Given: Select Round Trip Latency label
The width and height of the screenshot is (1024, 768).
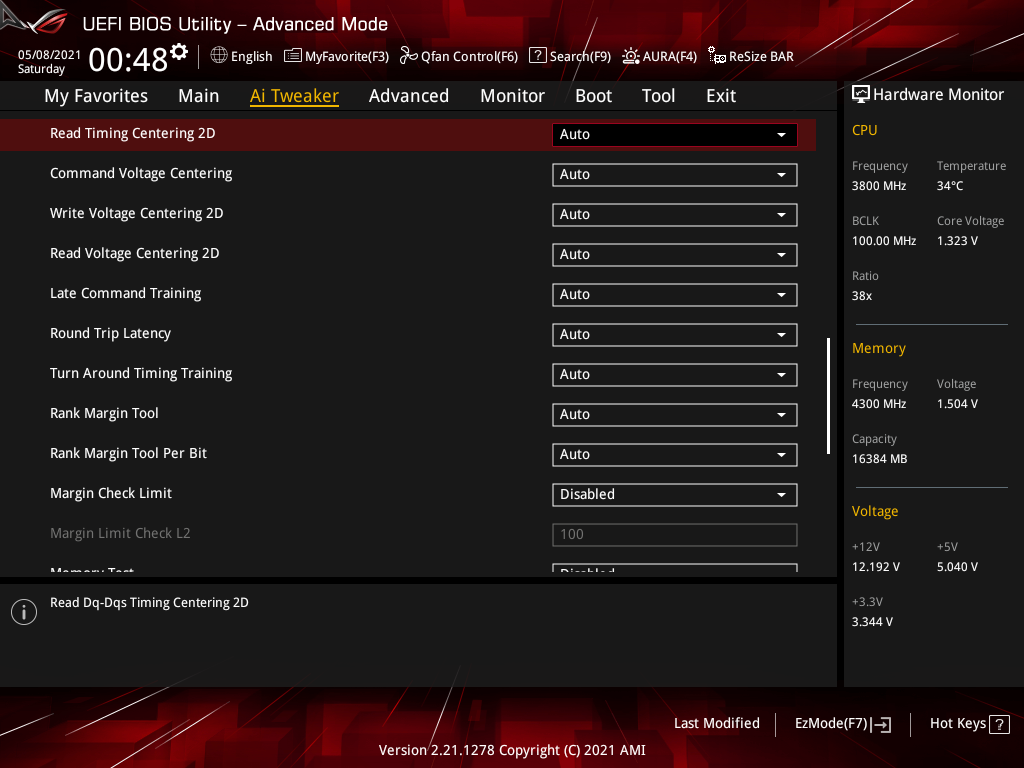Looking at the screenshot, I should [110, 333].
